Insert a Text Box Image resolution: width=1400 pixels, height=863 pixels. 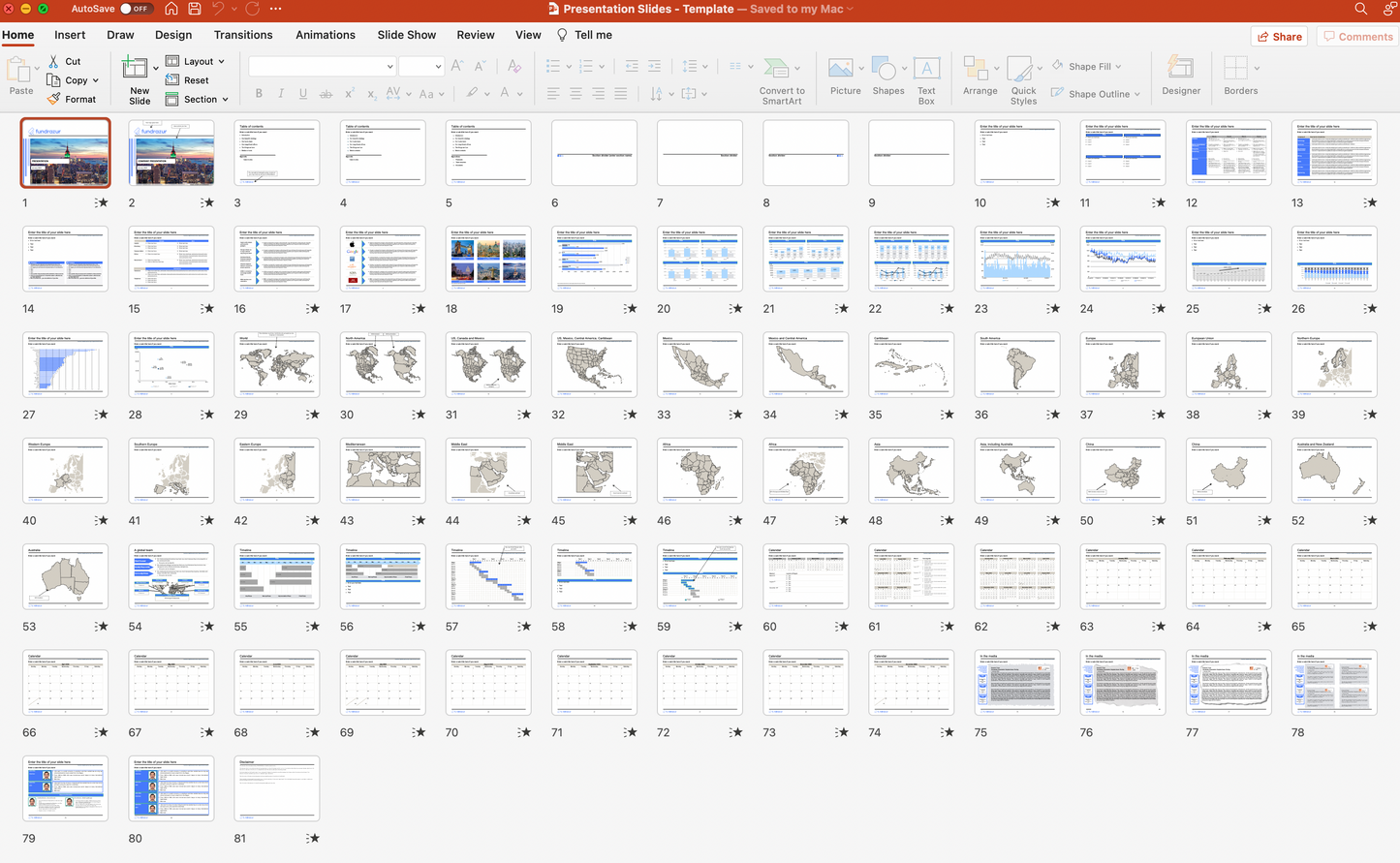click(926, 77)
